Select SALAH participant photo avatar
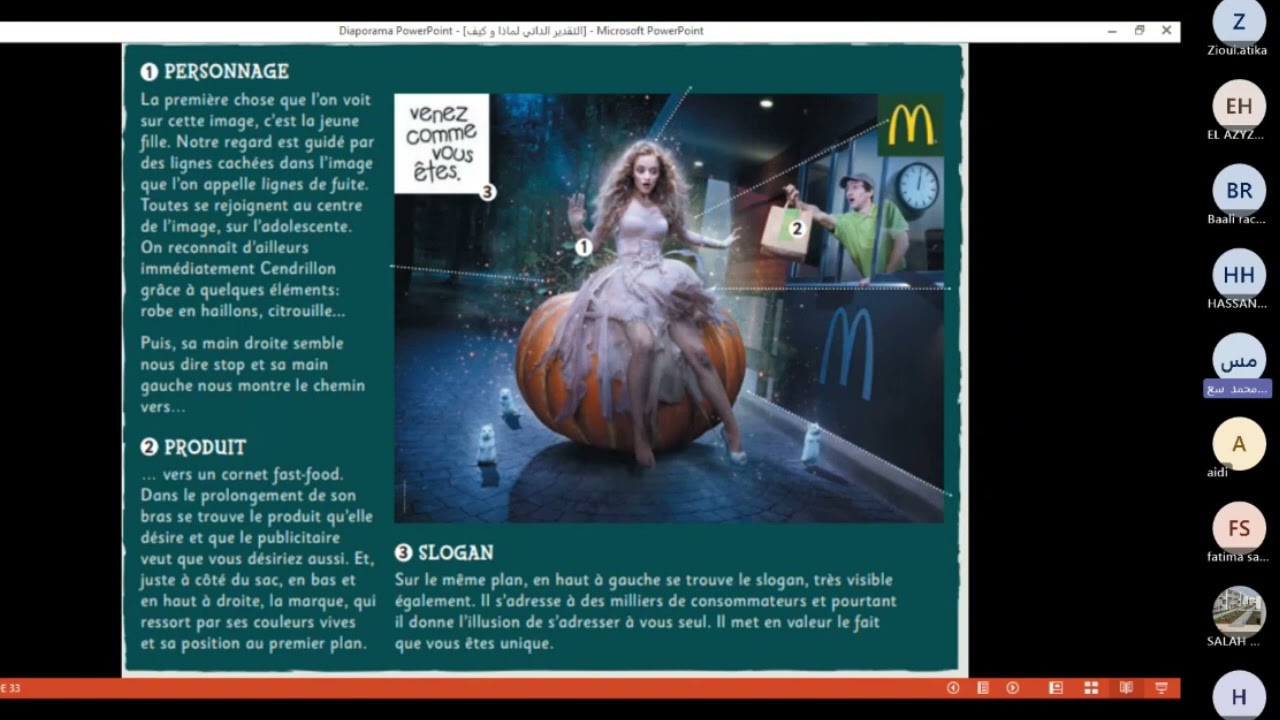Image resolution: width=1280 pixels, height=720 pixels. coord(1239,612)
